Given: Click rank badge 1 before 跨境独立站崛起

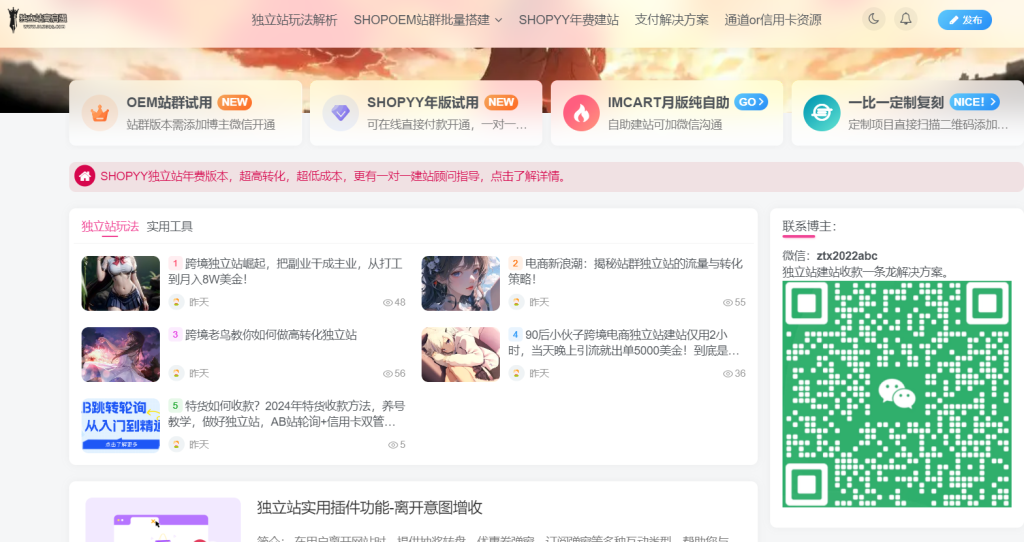Looking at the screenshot, I should (x=175, y=263).
